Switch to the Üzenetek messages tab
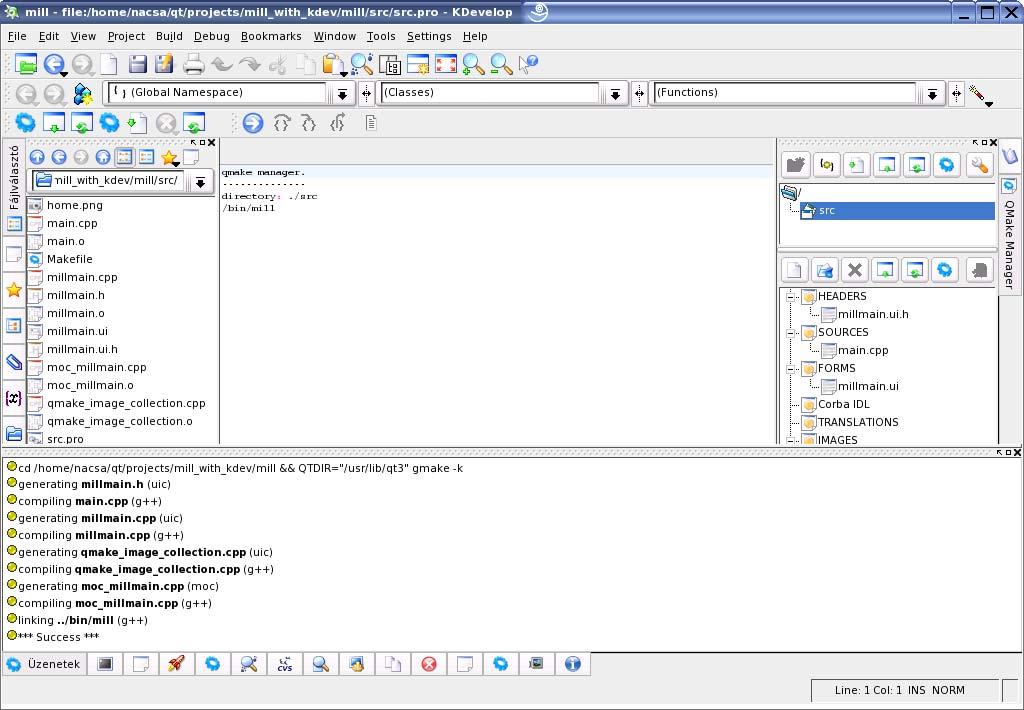This screenshot has height=710, width=1024. 44,664
